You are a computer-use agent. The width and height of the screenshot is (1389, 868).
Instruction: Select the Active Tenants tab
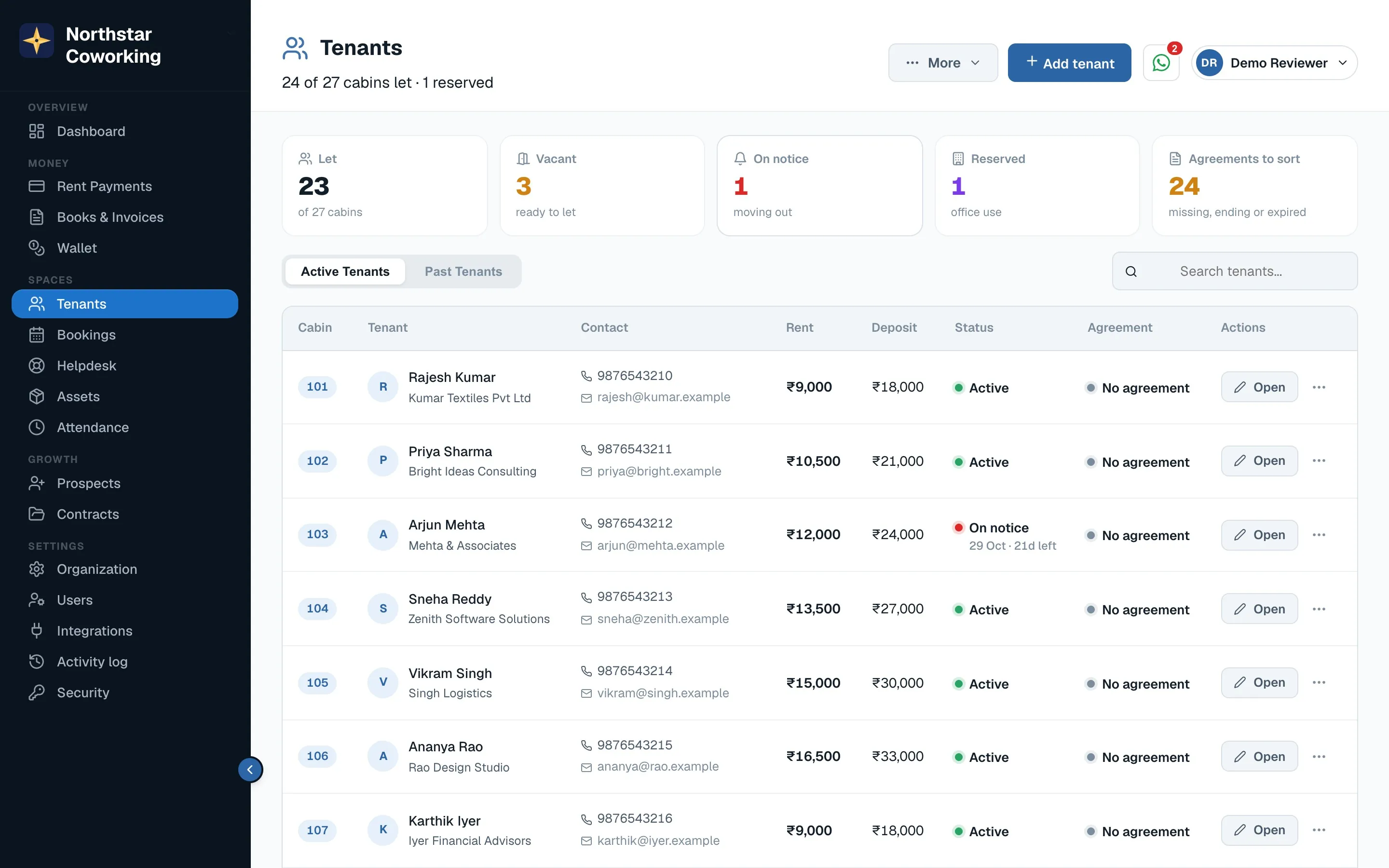[345, 271]
